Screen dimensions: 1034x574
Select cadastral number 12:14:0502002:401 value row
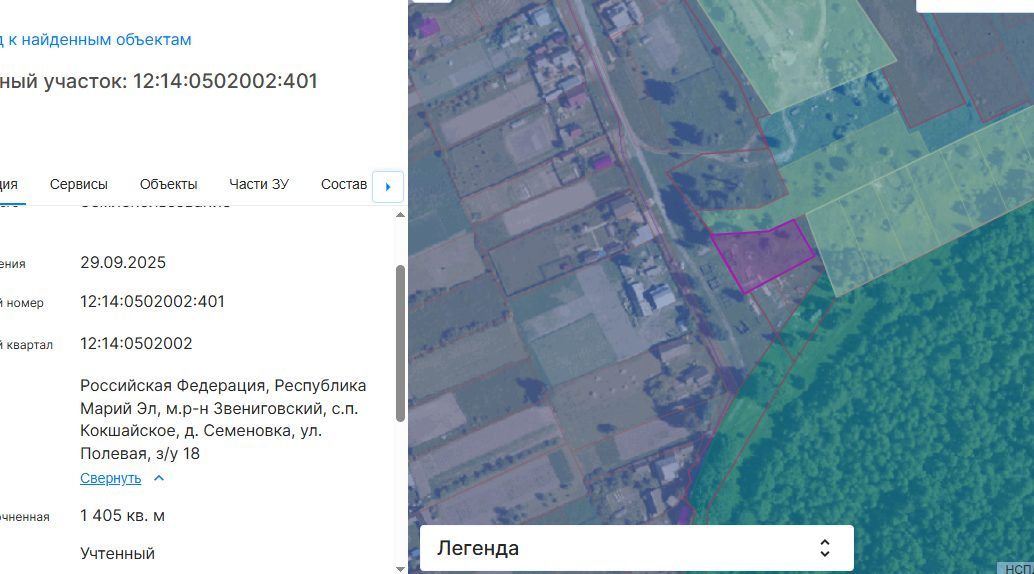[152, 302]
